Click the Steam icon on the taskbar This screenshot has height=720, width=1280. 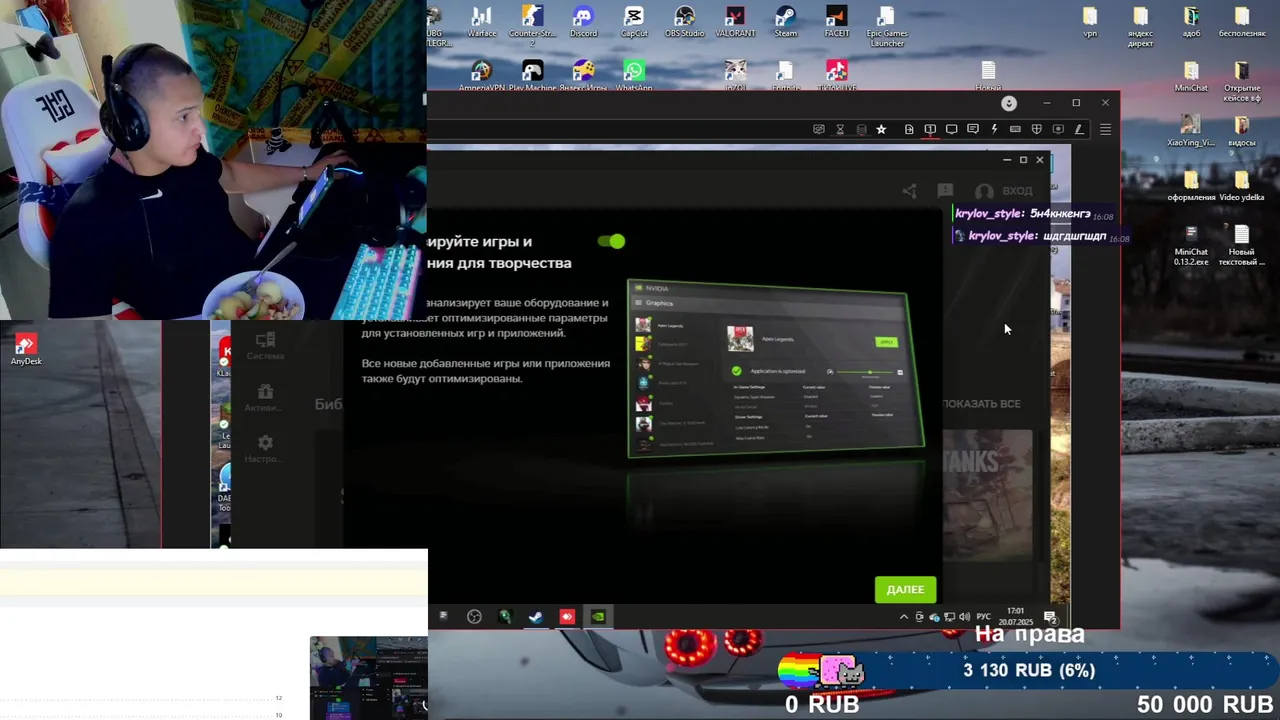[536, 617]
